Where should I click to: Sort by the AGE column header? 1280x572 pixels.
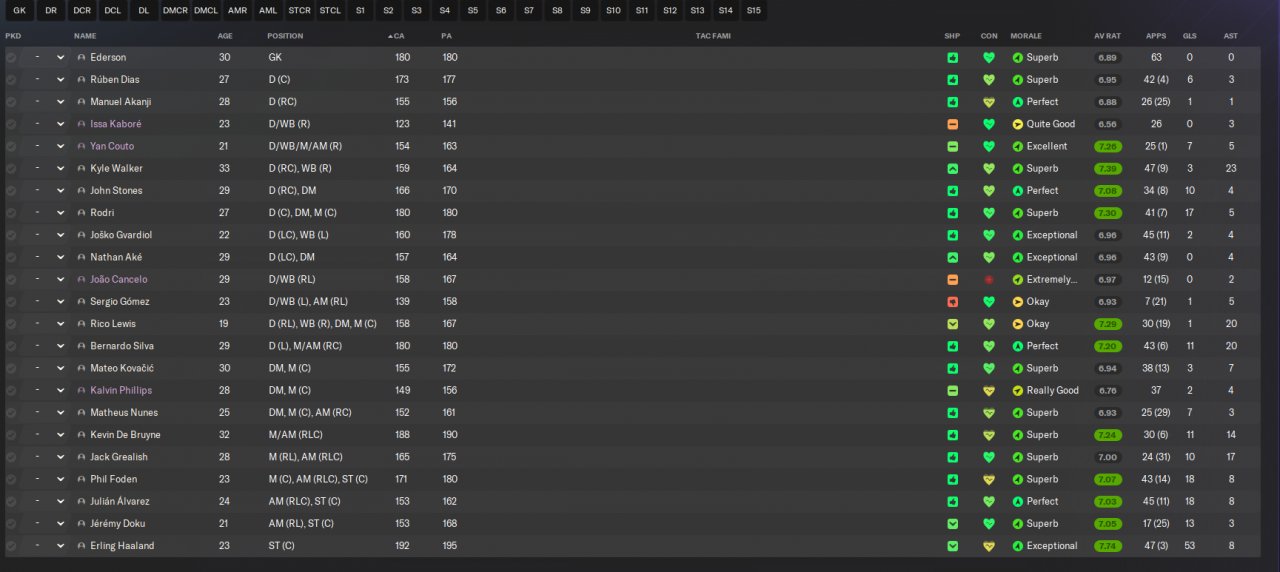pos(225,36)
